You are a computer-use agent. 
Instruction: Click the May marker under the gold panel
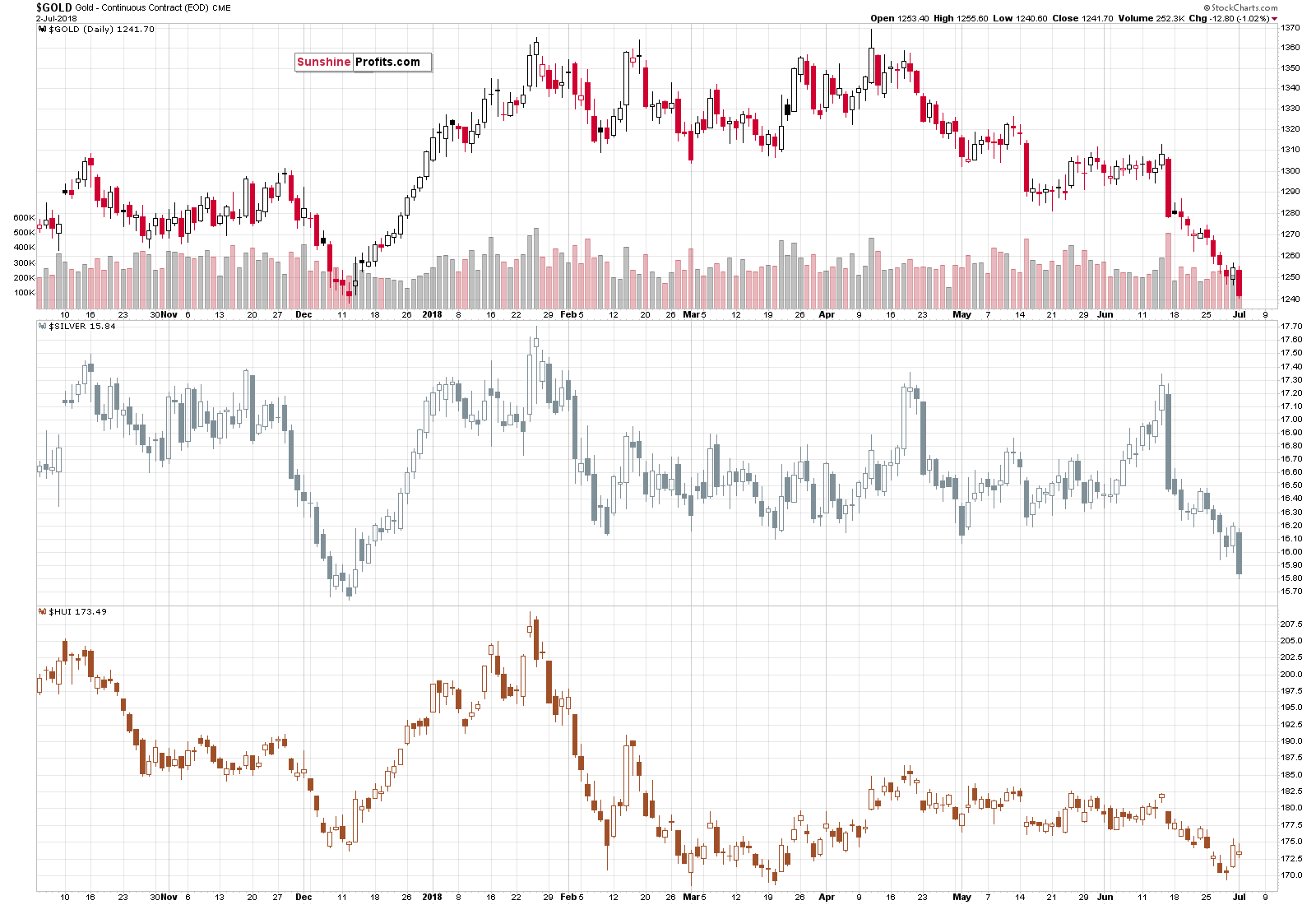pos(962,314)
